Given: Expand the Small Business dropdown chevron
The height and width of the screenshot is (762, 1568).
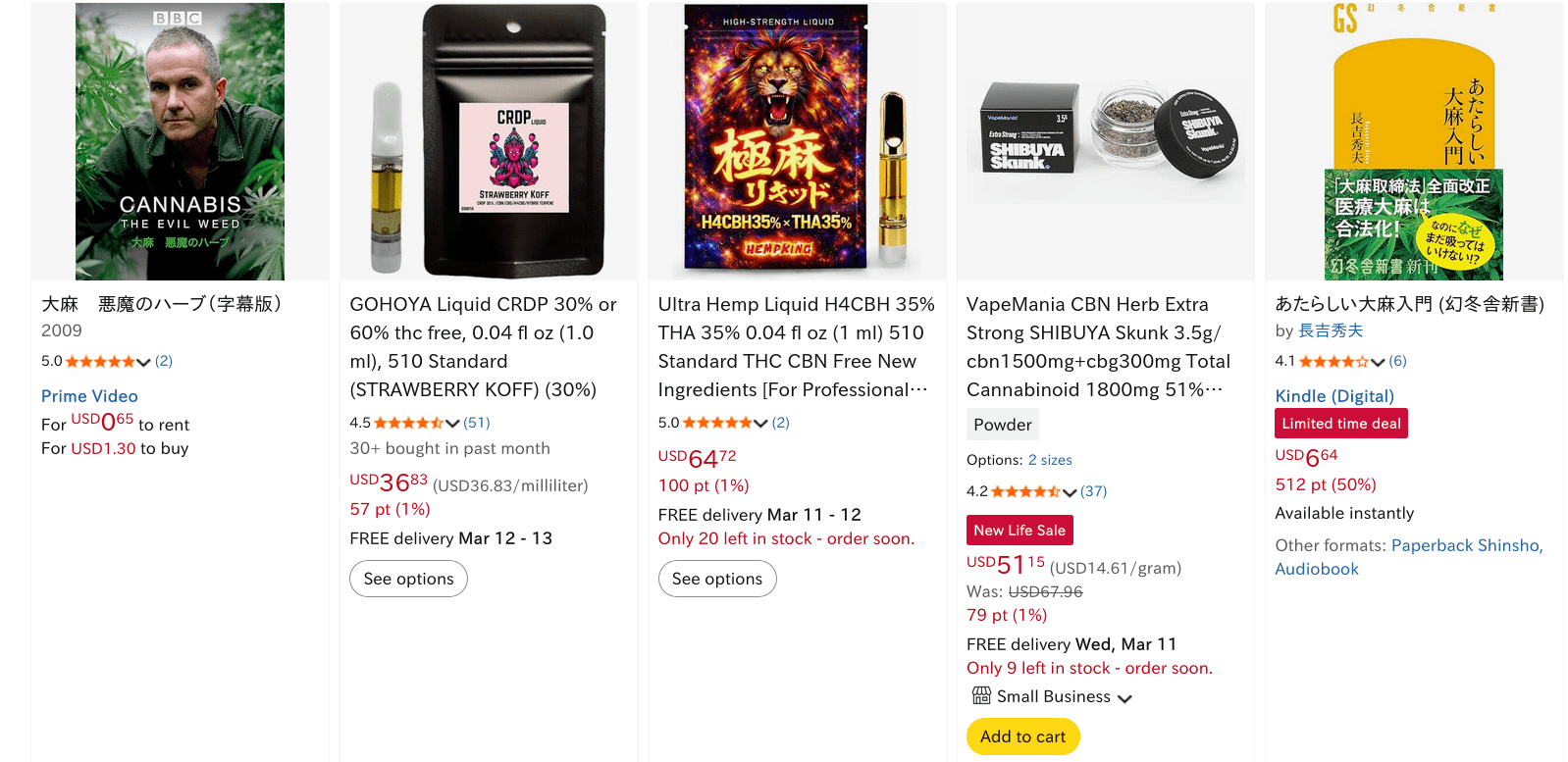Looking at the screenshot, I should (1124, 698).
